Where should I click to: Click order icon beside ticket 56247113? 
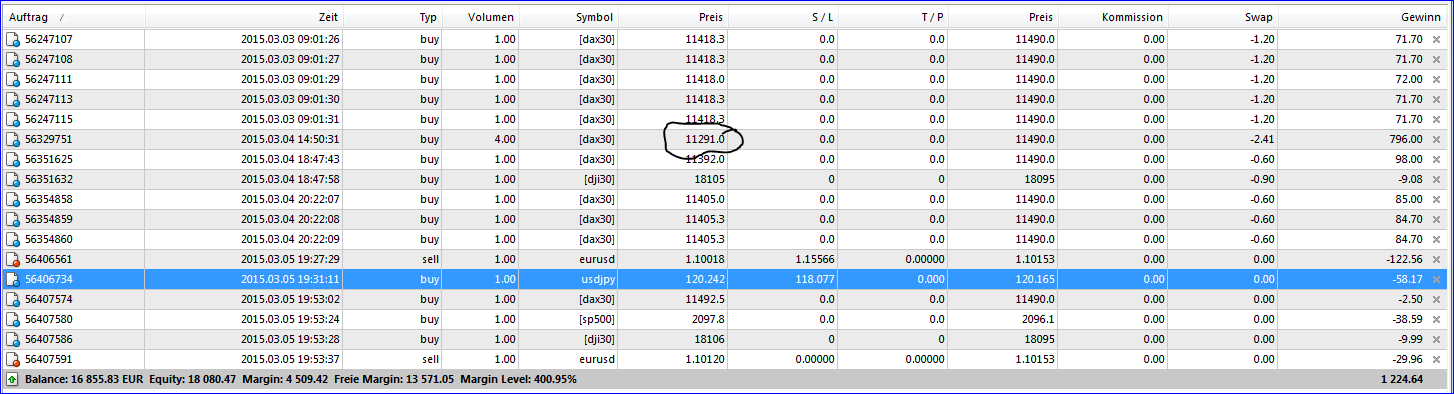coord(13,99)
